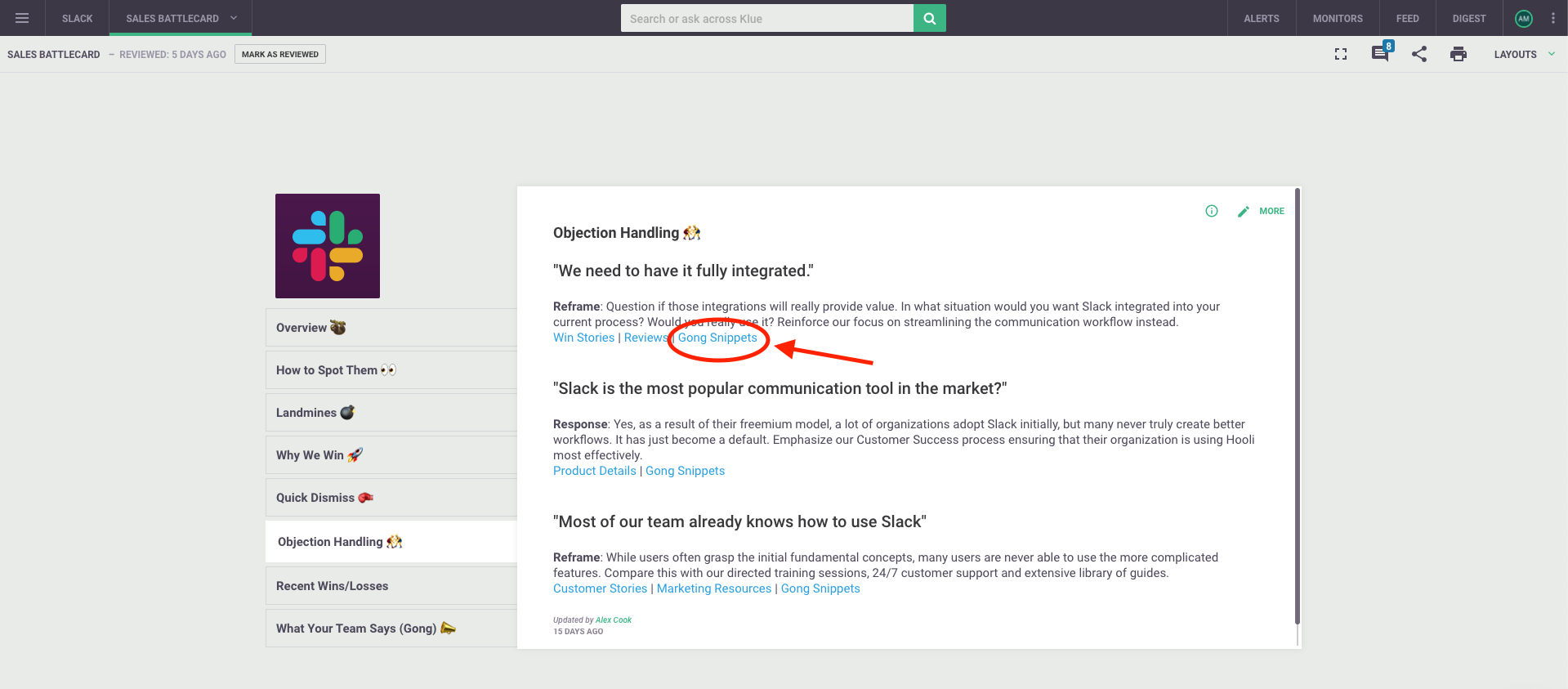This screenshot has width=1568, height=689.
Task: Open the hamburger menu icon
Action: point(22,18)
